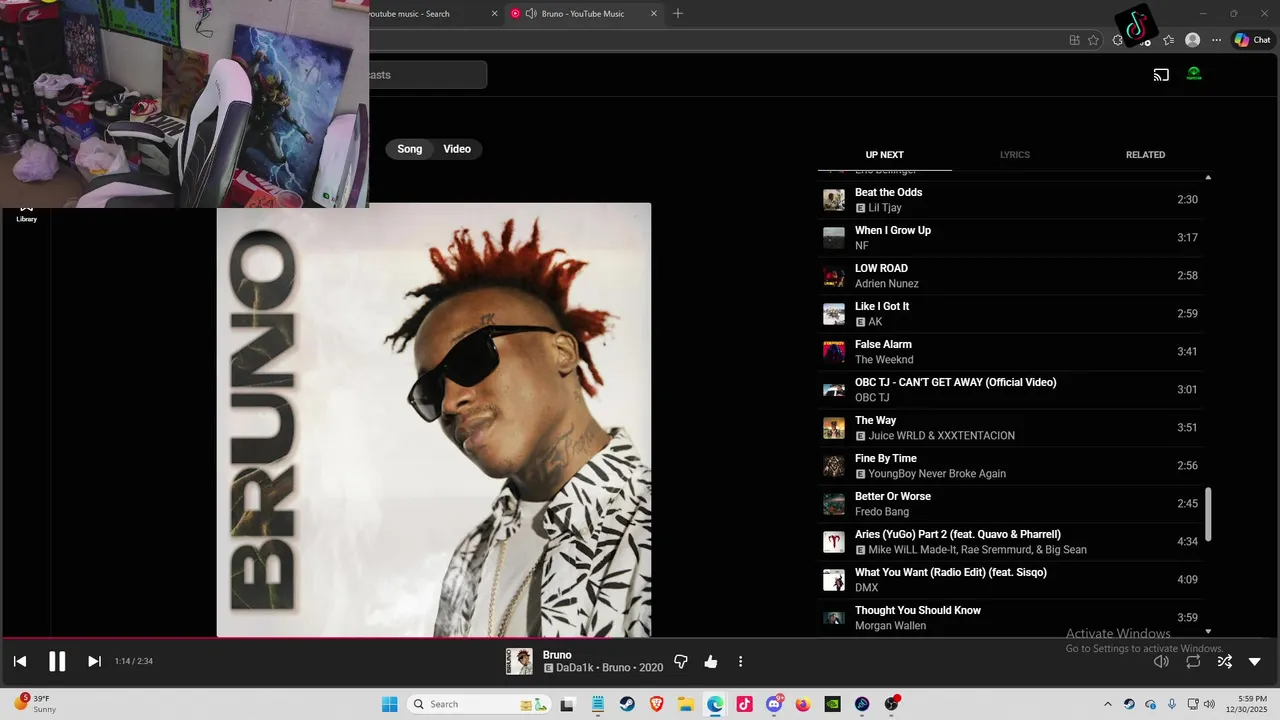Toggle shuffle in player bar
1280x720 pixels.
click(x=1224, y=661)
